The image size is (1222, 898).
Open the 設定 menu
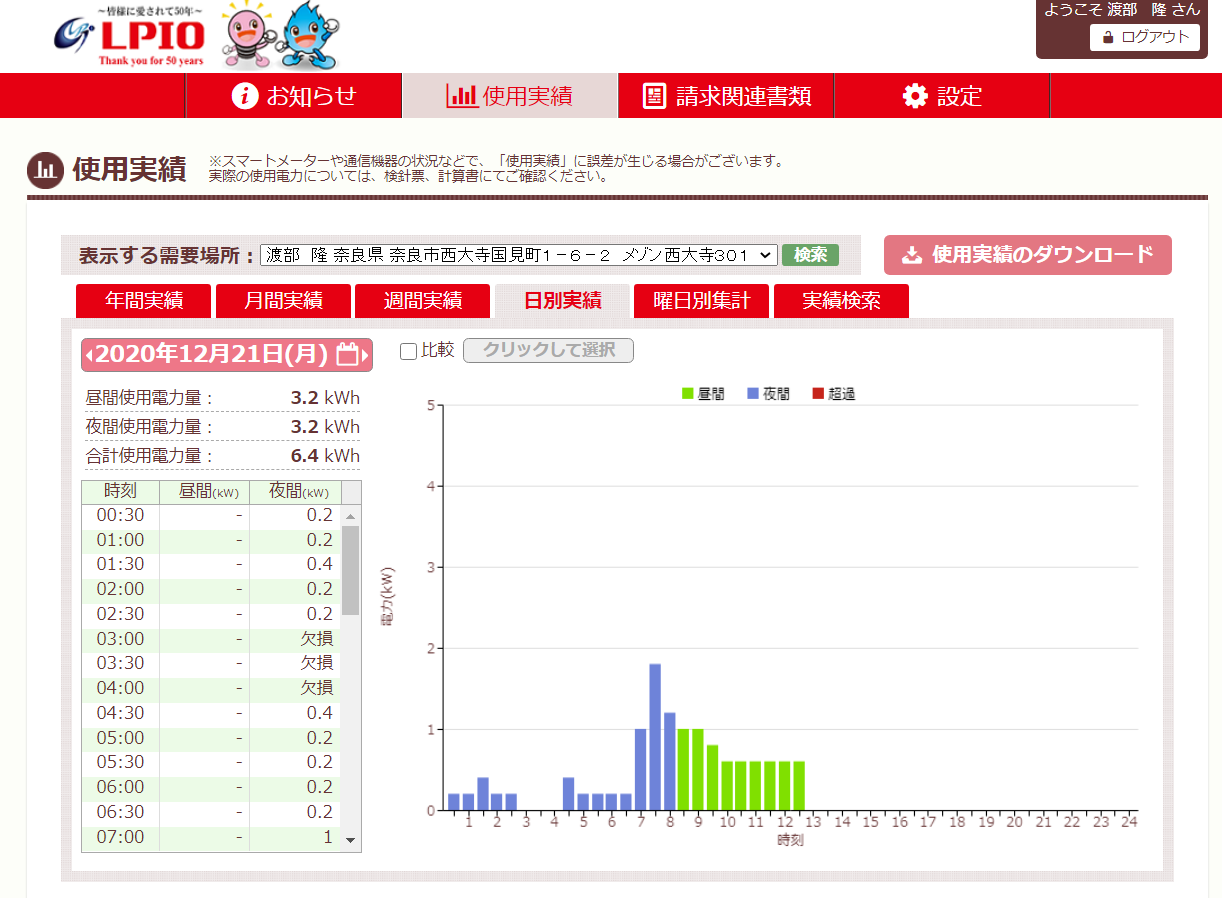coord(942,96)
